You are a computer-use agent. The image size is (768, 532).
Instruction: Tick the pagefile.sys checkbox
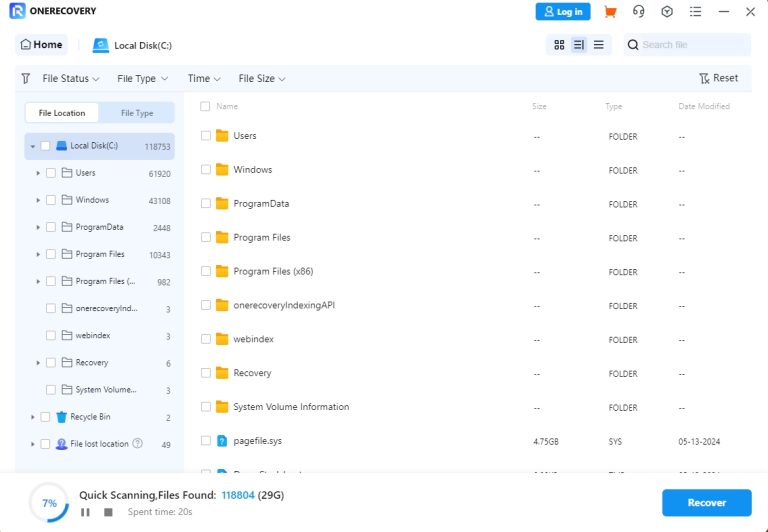[x=206, y=441]
